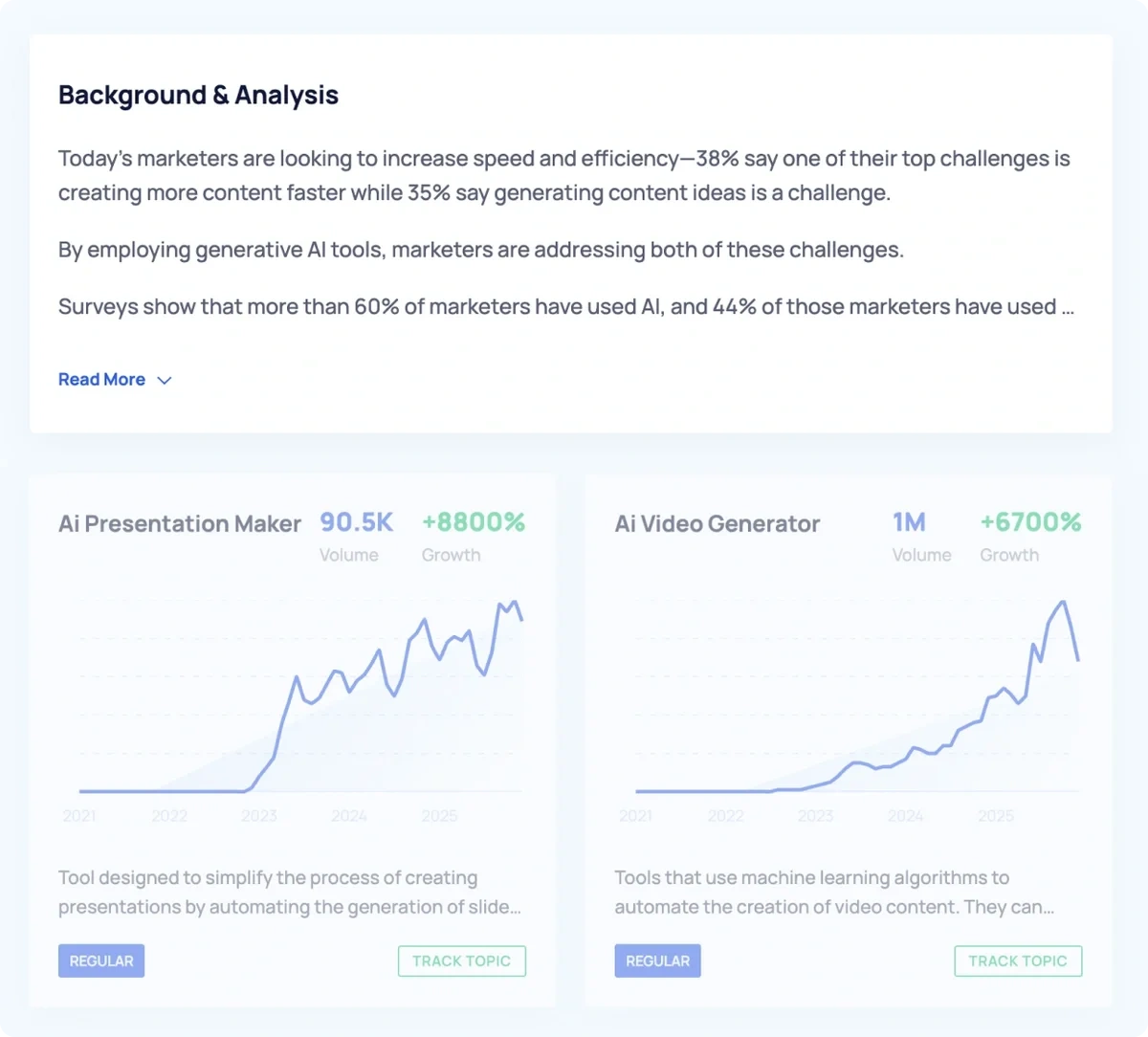Click the Growth label under Ai Presentation Maker
1148x1037 pixels.
[451, 555]
